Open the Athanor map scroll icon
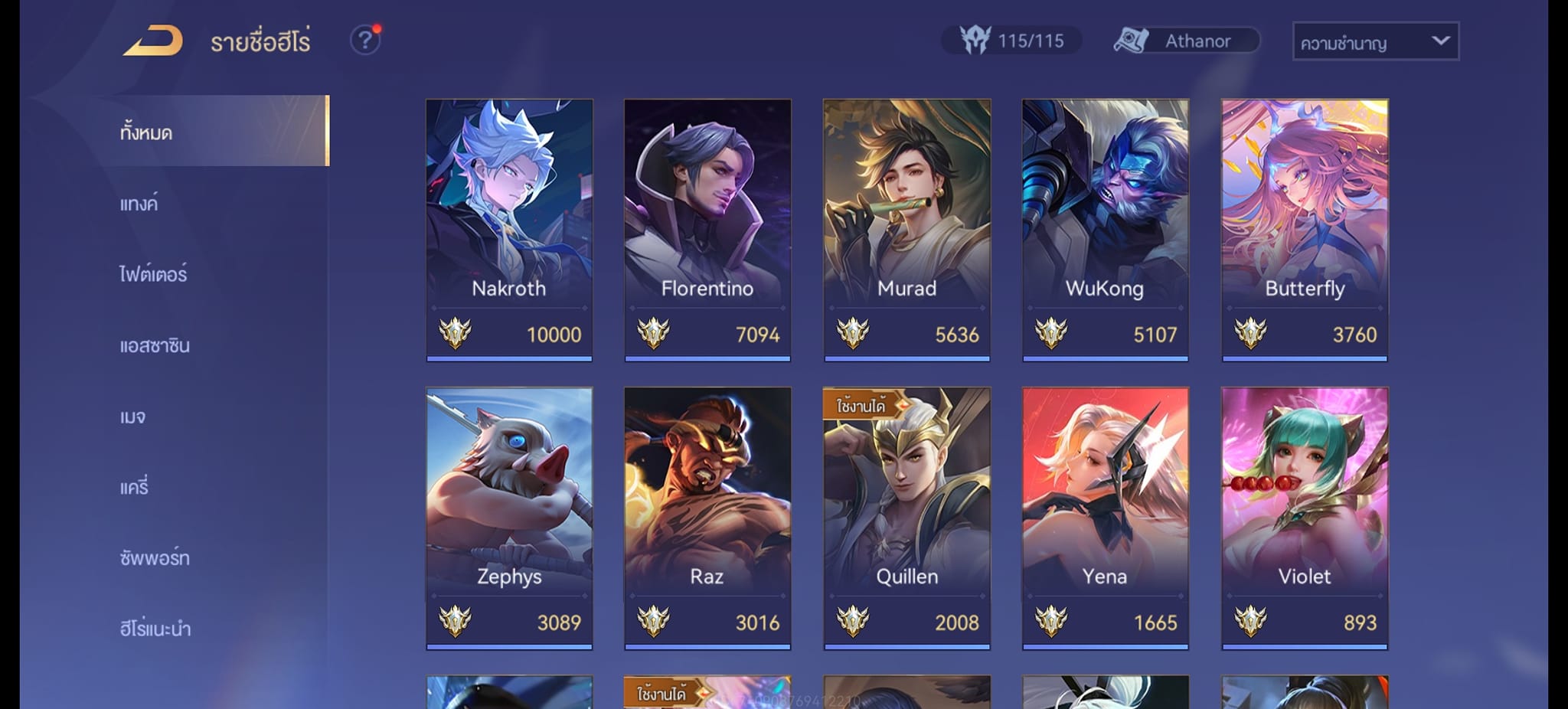Viewport: 1568px width, 709px height. (1131, 40)
